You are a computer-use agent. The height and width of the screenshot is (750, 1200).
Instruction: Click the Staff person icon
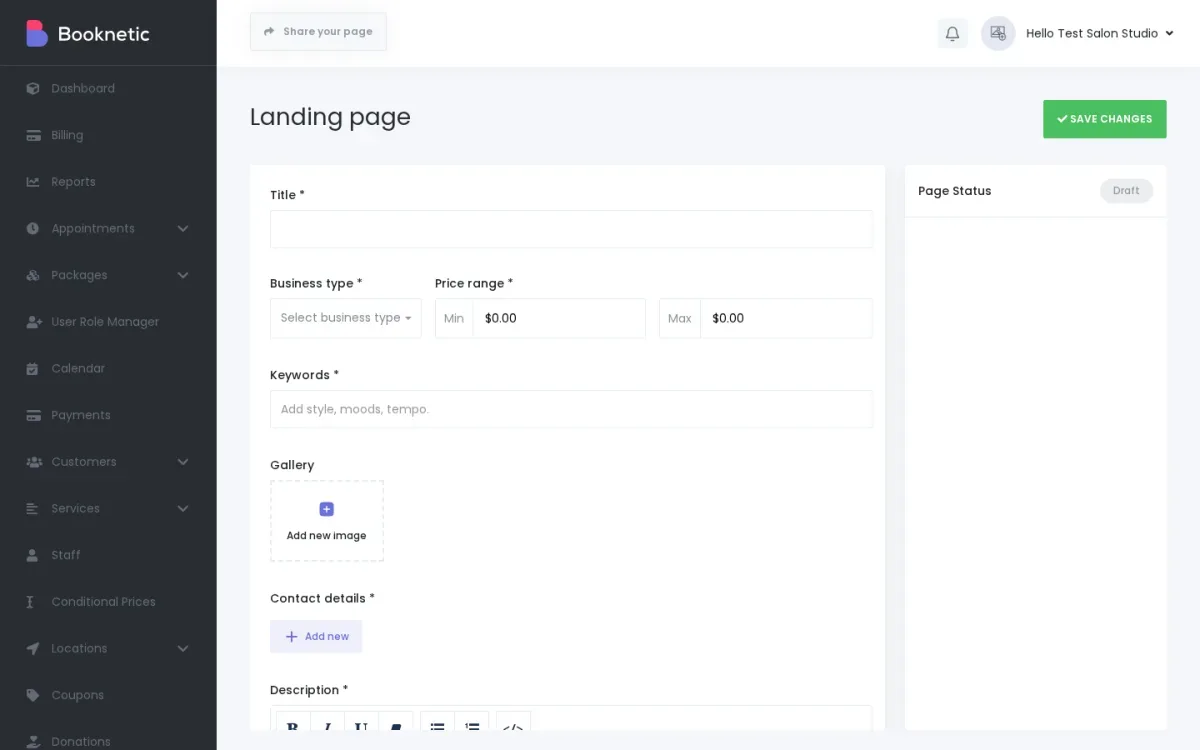[33, 555]
